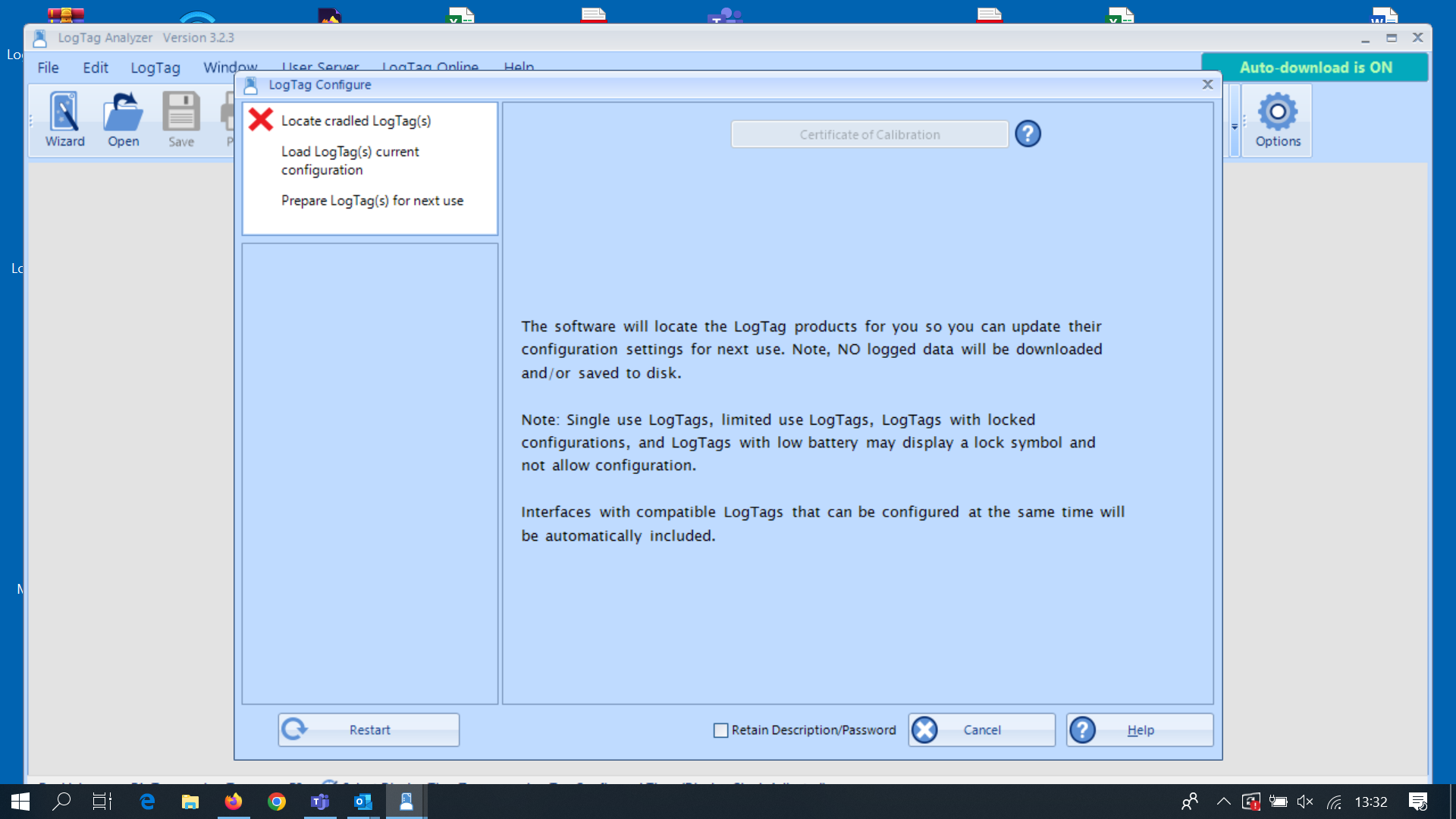Open Microsoft Teams from taskbar
1456x819 pixels.
pyautogui.click(x=320, y=802)
